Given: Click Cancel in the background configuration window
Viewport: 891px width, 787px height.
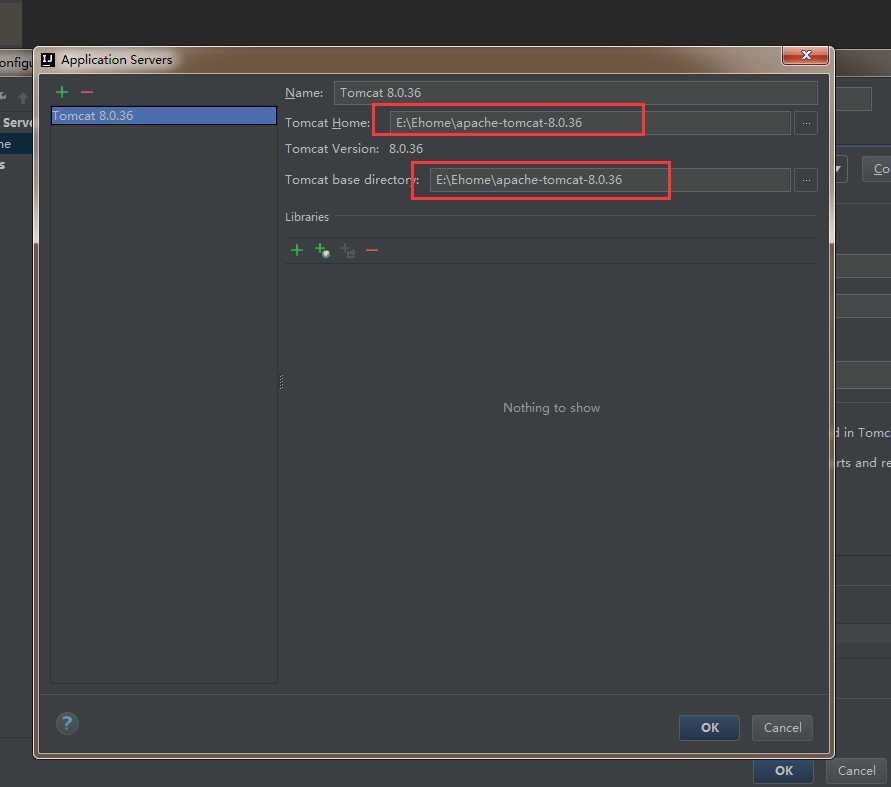Looking at the screenshot, I should [x=856, y=771].
